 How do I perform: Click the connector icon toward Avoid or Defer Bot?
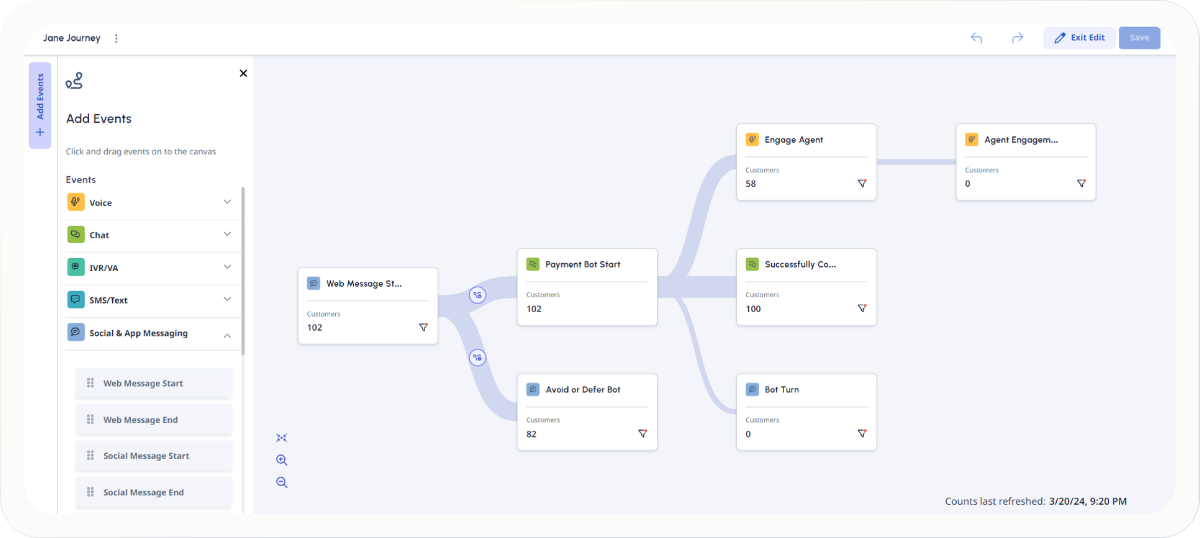478,357
